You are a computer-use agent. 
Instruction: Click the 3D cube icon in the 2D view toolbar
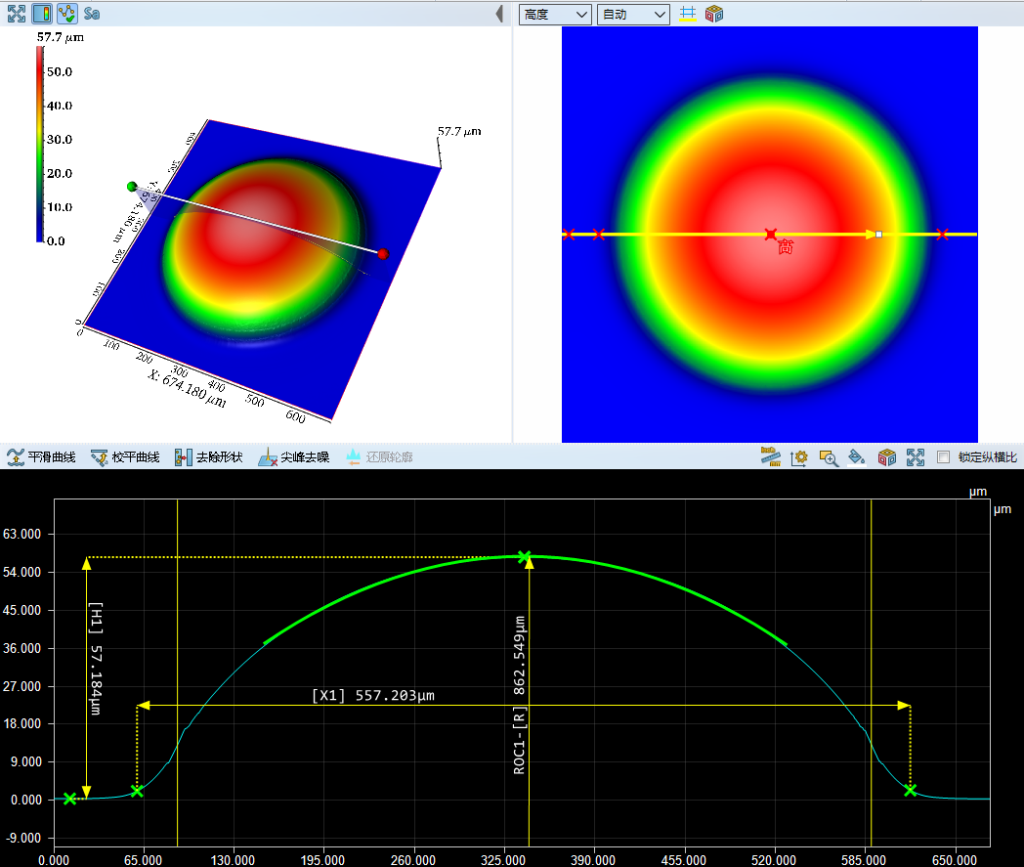coord(714,14)
